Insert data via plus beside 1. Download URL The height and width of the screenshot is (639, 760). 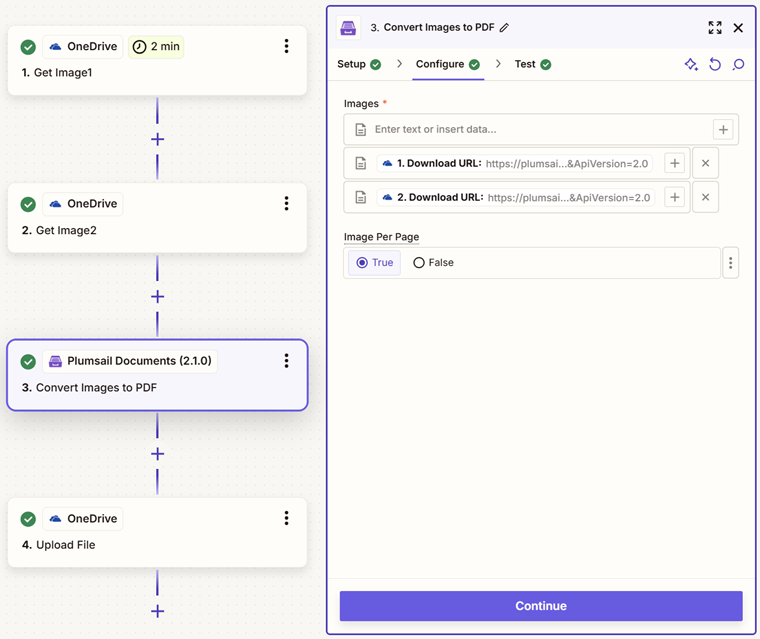click(x=674, y=163)
